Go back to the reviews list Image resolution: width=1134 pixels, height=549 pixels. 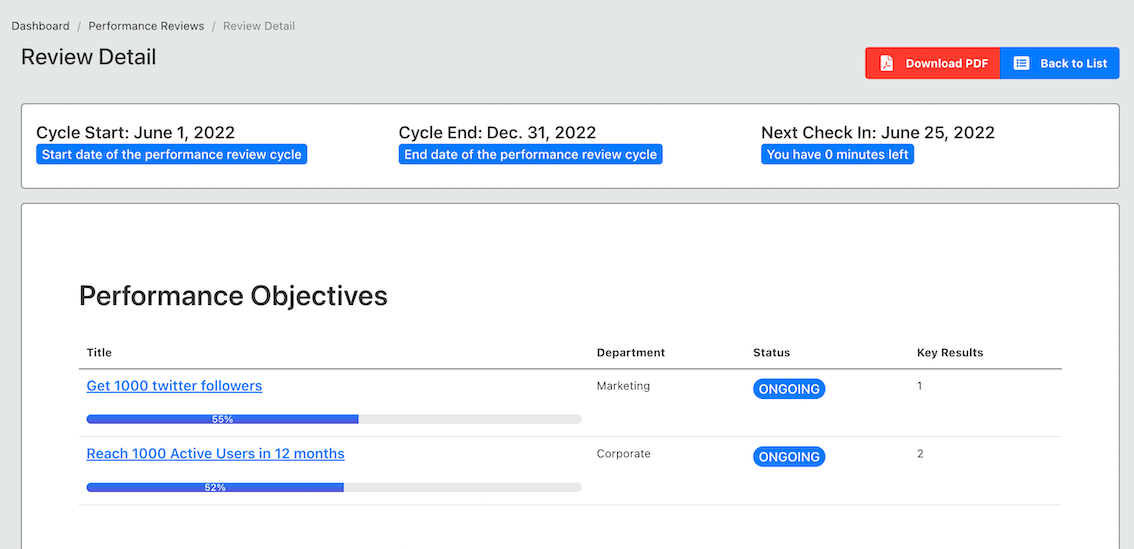click(x=1060, y=63)
